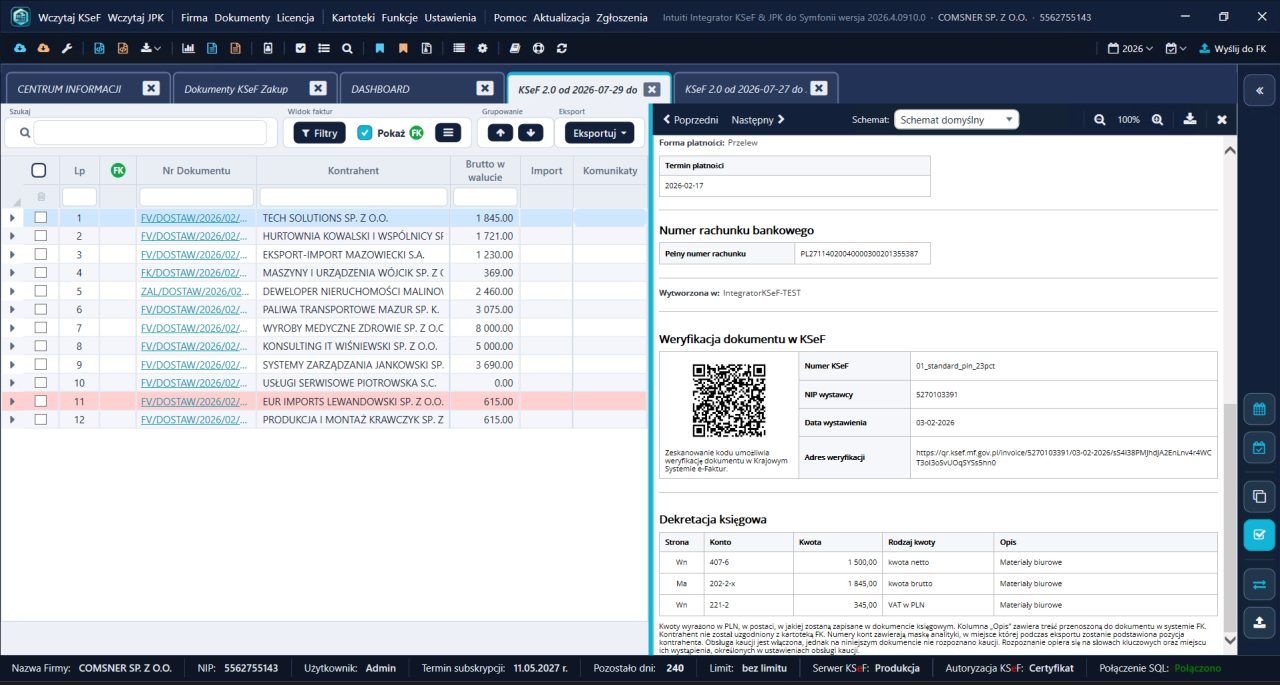Check the row 3 EKSPORT-IMPORT MAZOWIECKI checkbox
The height and width of the screenshot is (685, 1280).
(41, 254)
